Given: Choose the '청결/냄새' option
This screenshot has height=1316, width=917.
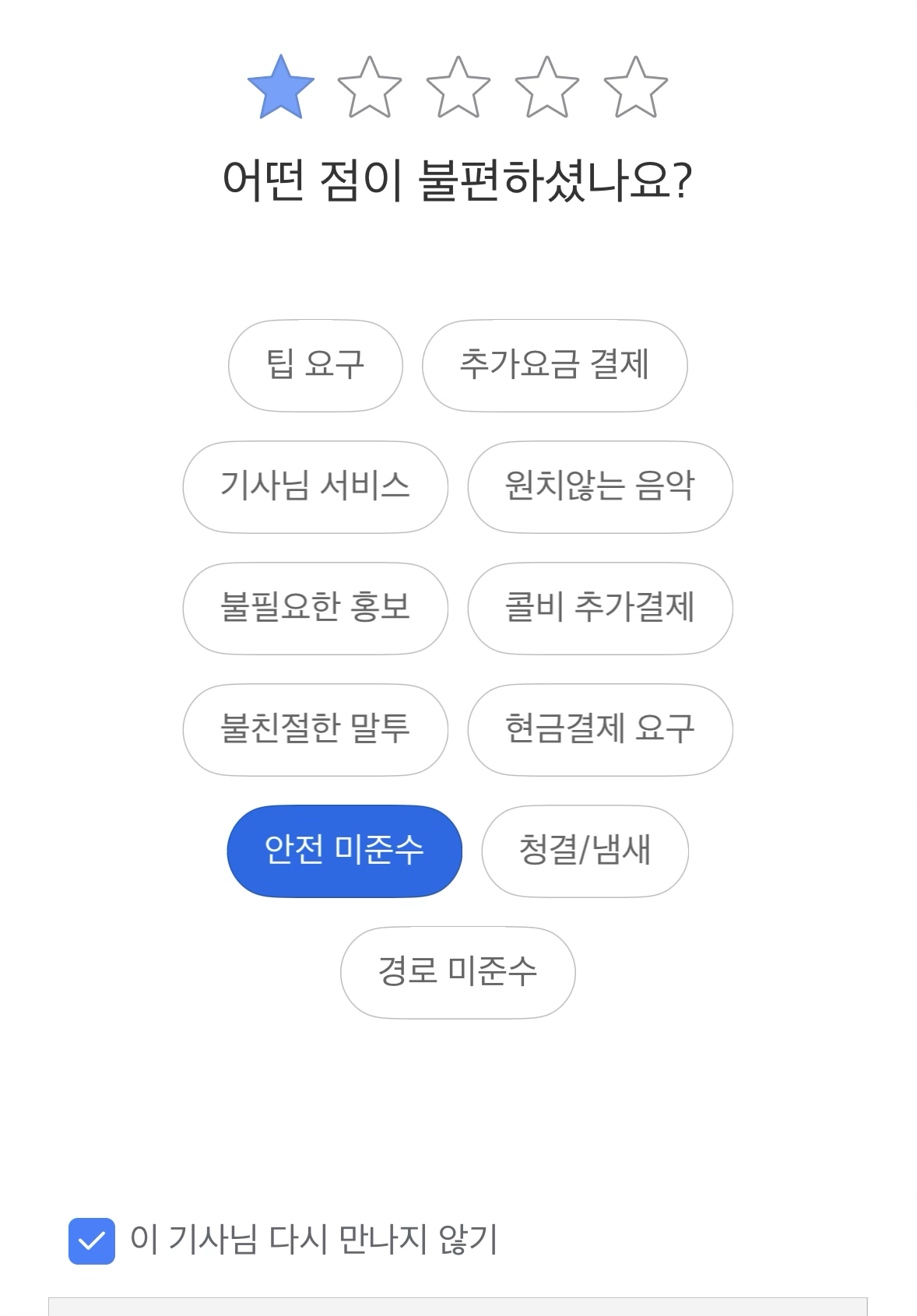Looking at the screenshot, I should click(585, 851).
